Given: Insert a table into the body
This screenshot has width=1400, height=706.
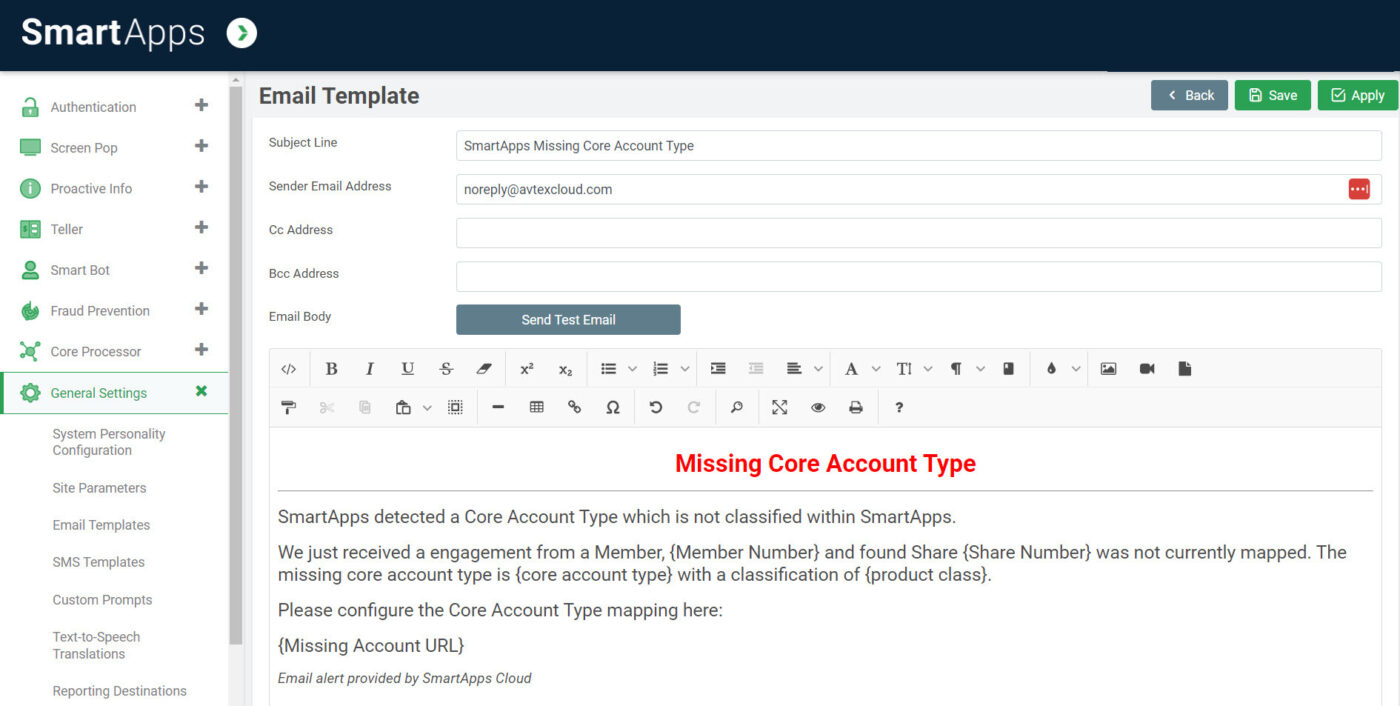Looking at the screenshot, I should click(x=536, y=407).
